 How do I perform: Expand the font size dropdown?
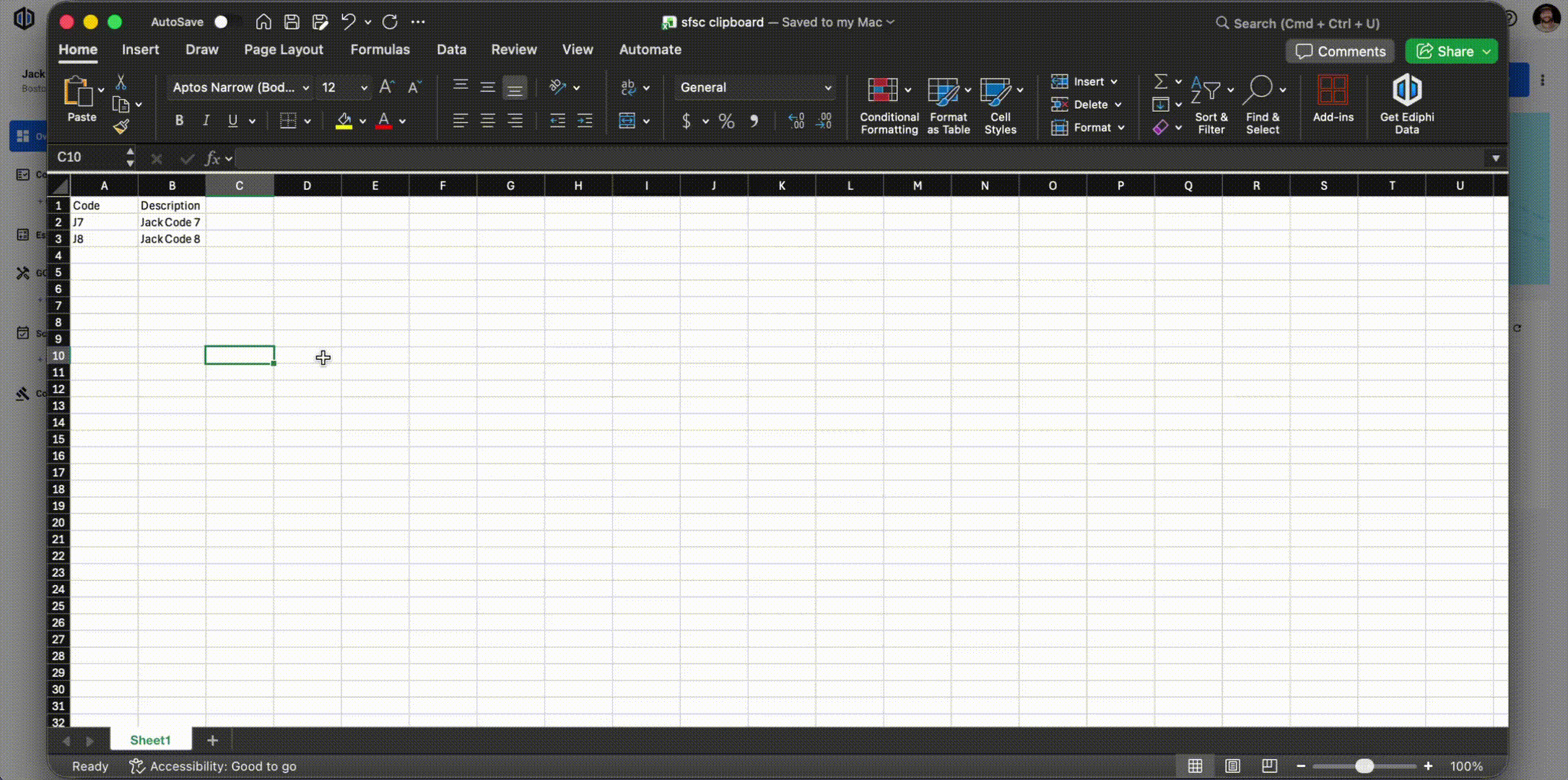point(364,87)
